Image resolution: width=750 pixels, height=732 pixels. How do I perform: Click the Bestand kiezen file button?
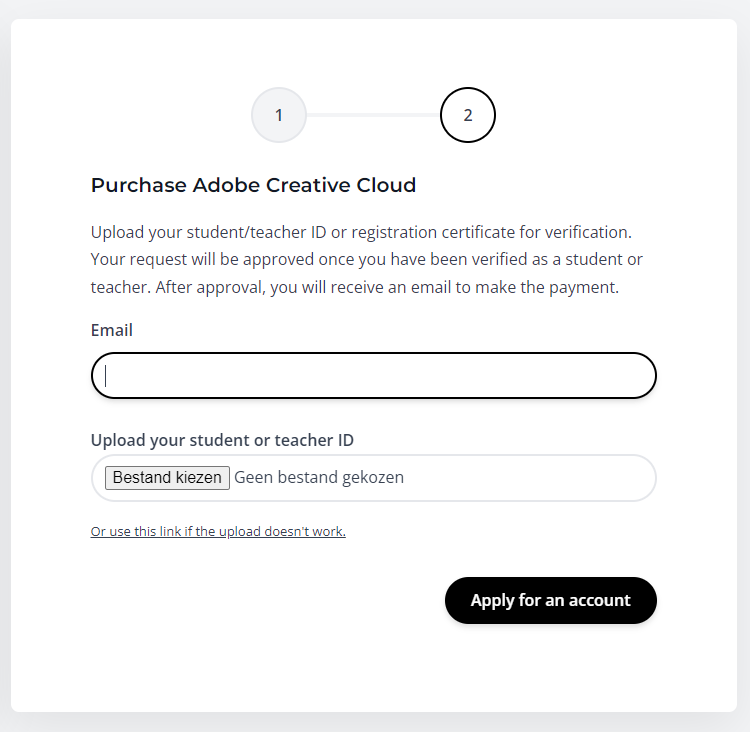[x=167, y=477]
